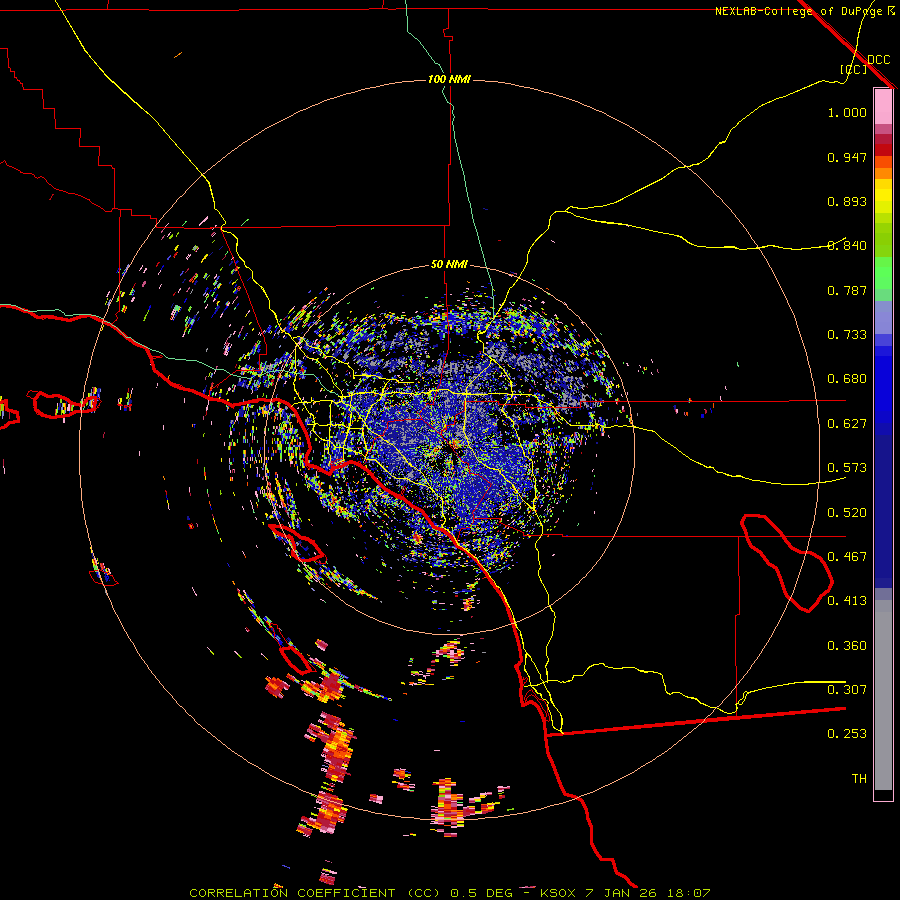The height and width of the screenshot is (900, 900).
Task: Click the '0.413' colorbar value
Action: pyautogui.click(x=847, y=601)
